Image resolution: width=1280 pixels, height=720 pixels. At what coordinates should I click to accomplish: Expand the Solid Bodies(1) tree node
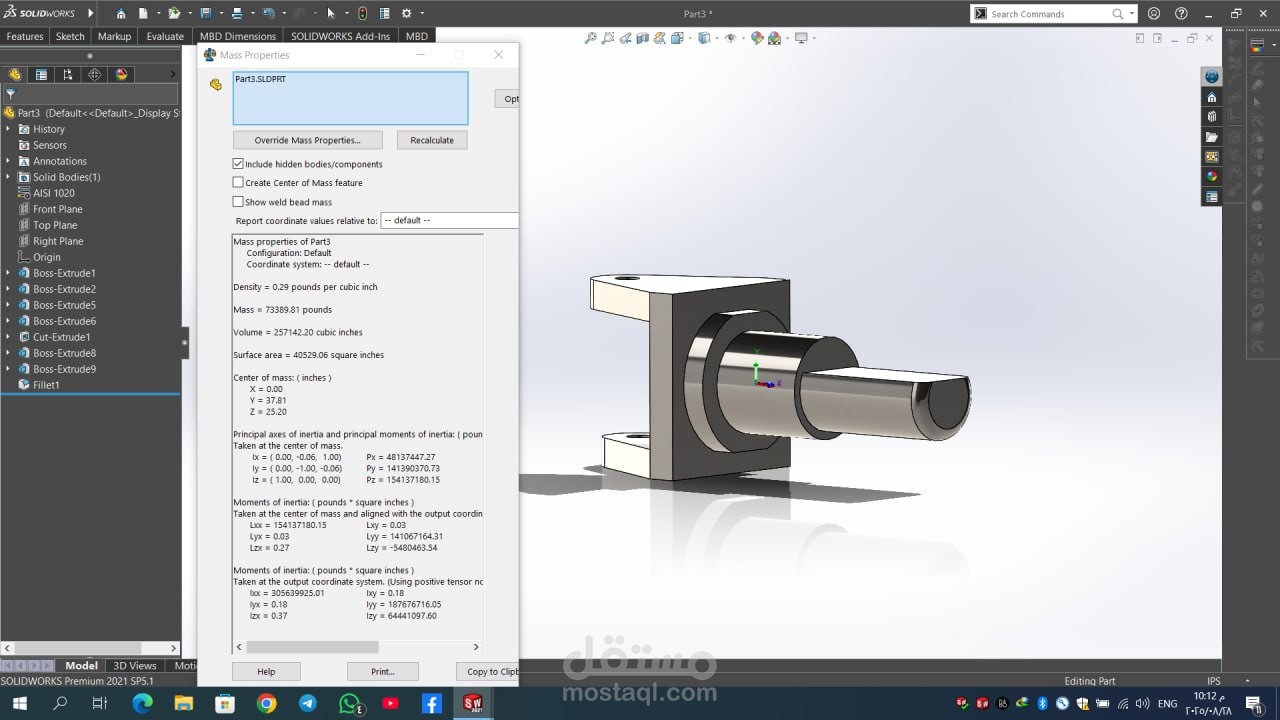9,177
